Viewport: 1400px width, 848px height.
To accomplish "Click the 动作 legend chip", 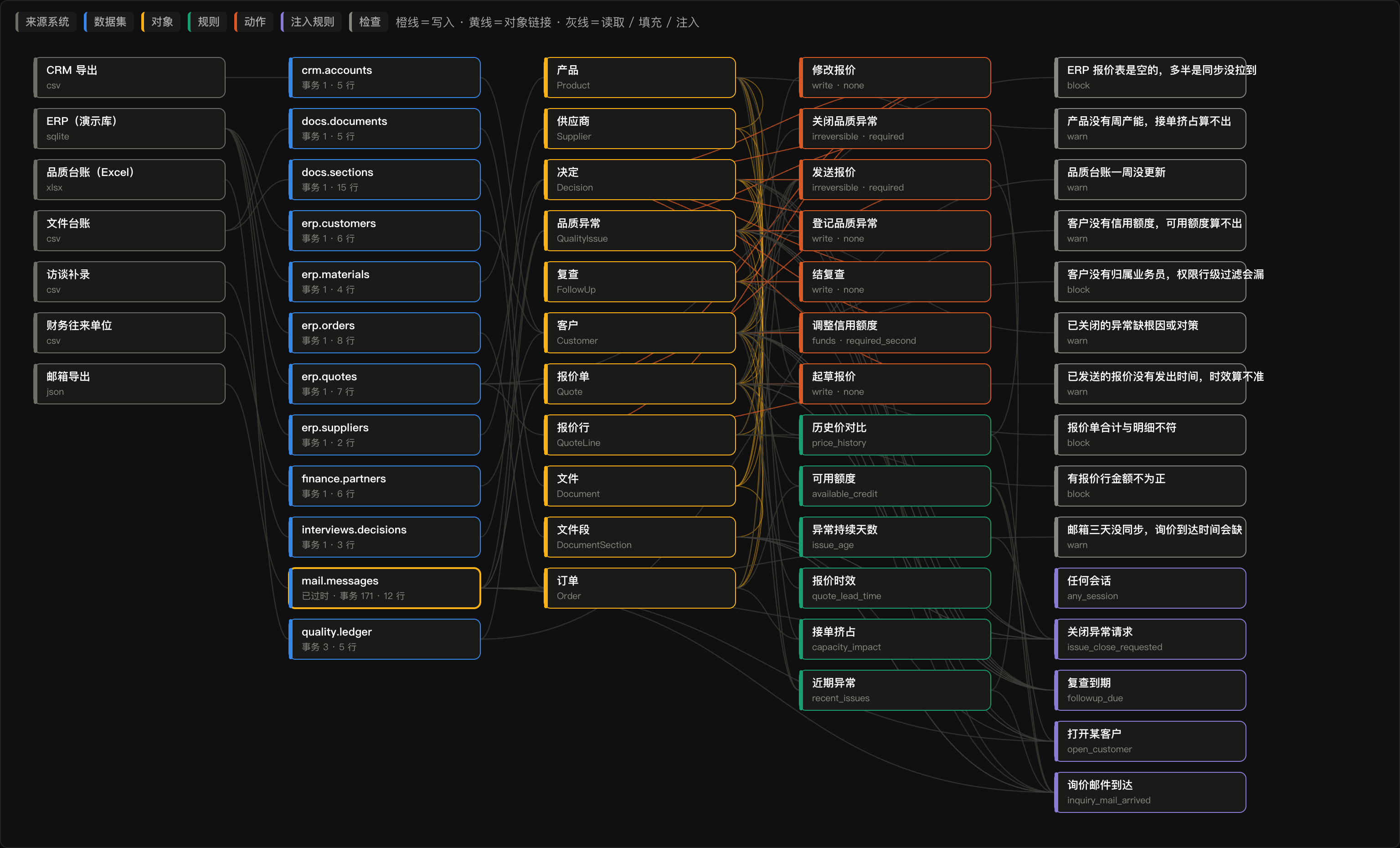I will (254, 21).
